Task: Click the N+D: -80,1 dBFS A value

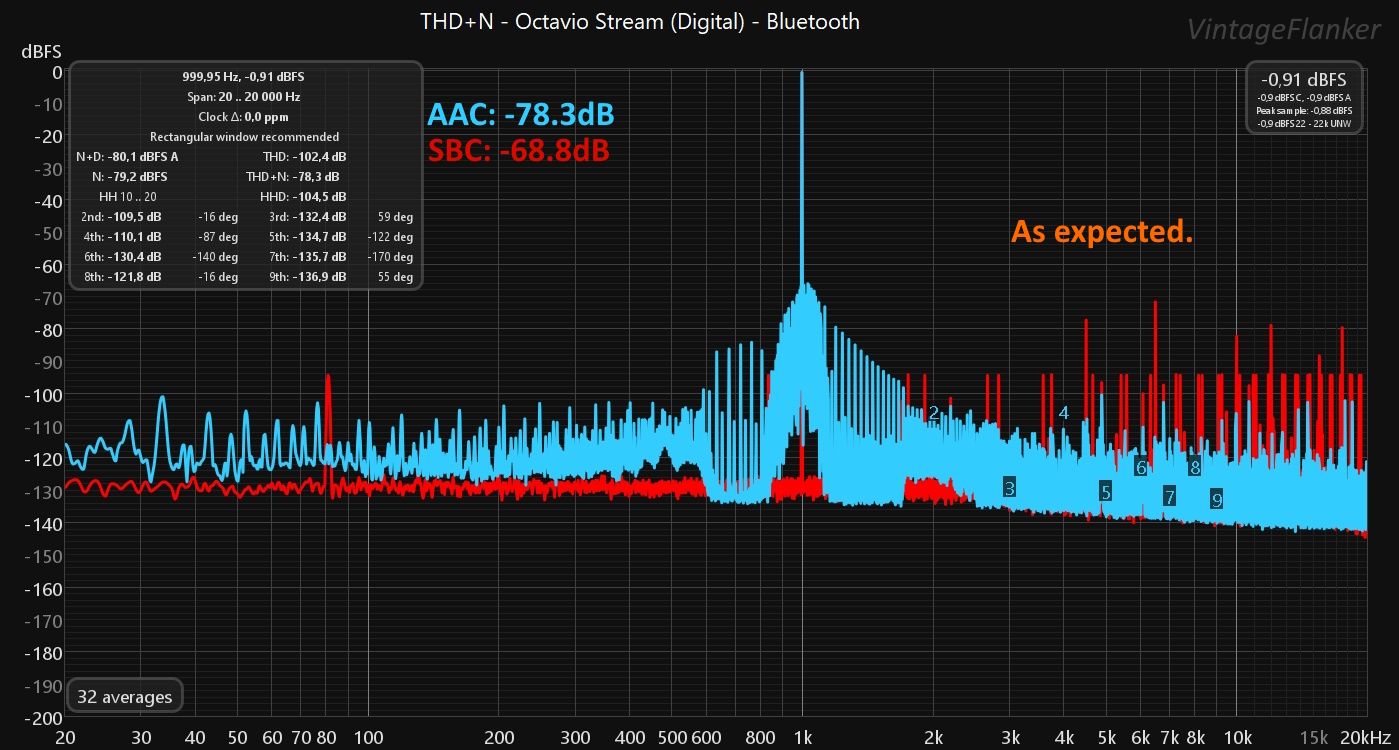Action: click(127, 157)
